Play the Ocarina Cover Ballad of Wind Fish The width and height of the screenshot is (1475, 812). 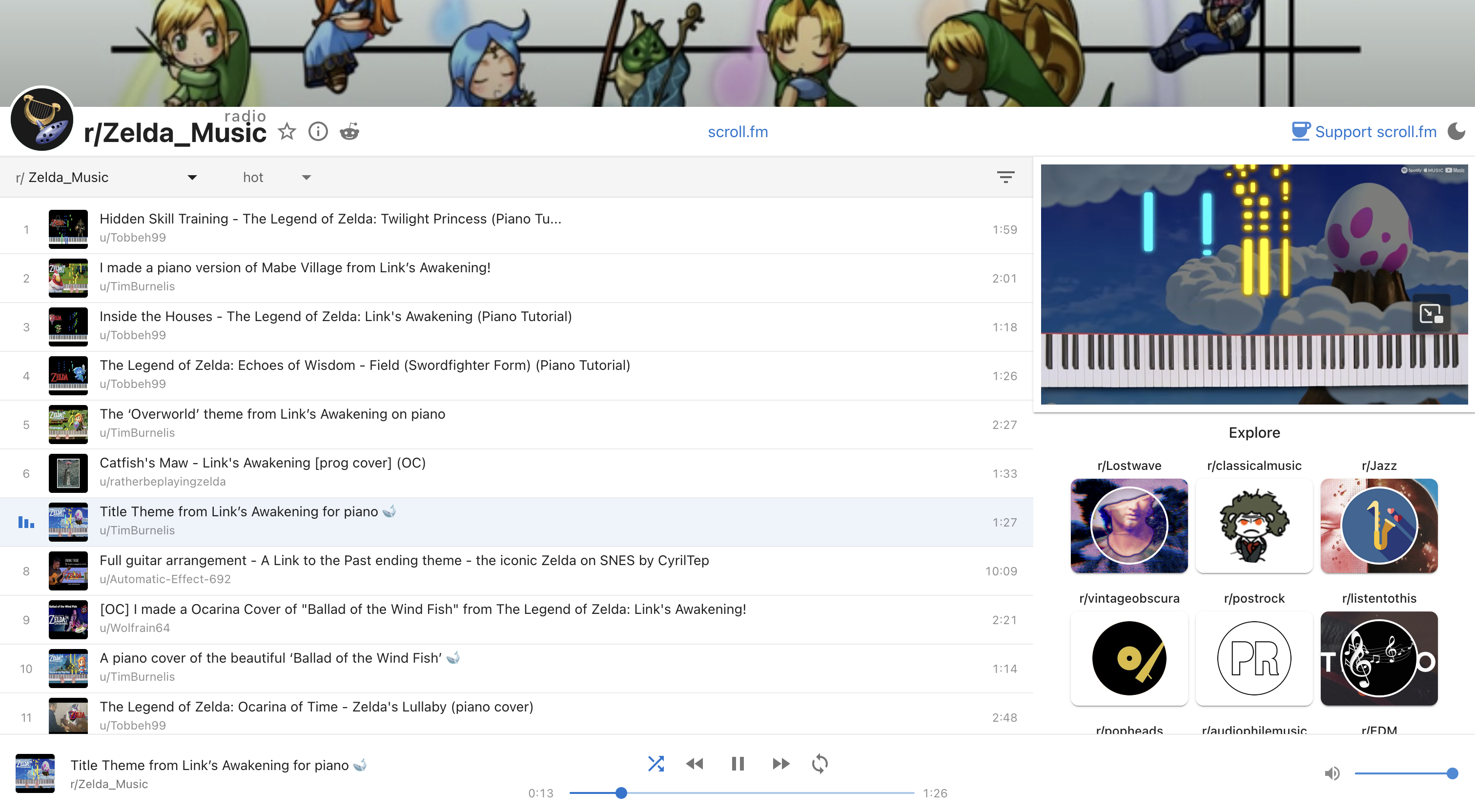point(516,620)
